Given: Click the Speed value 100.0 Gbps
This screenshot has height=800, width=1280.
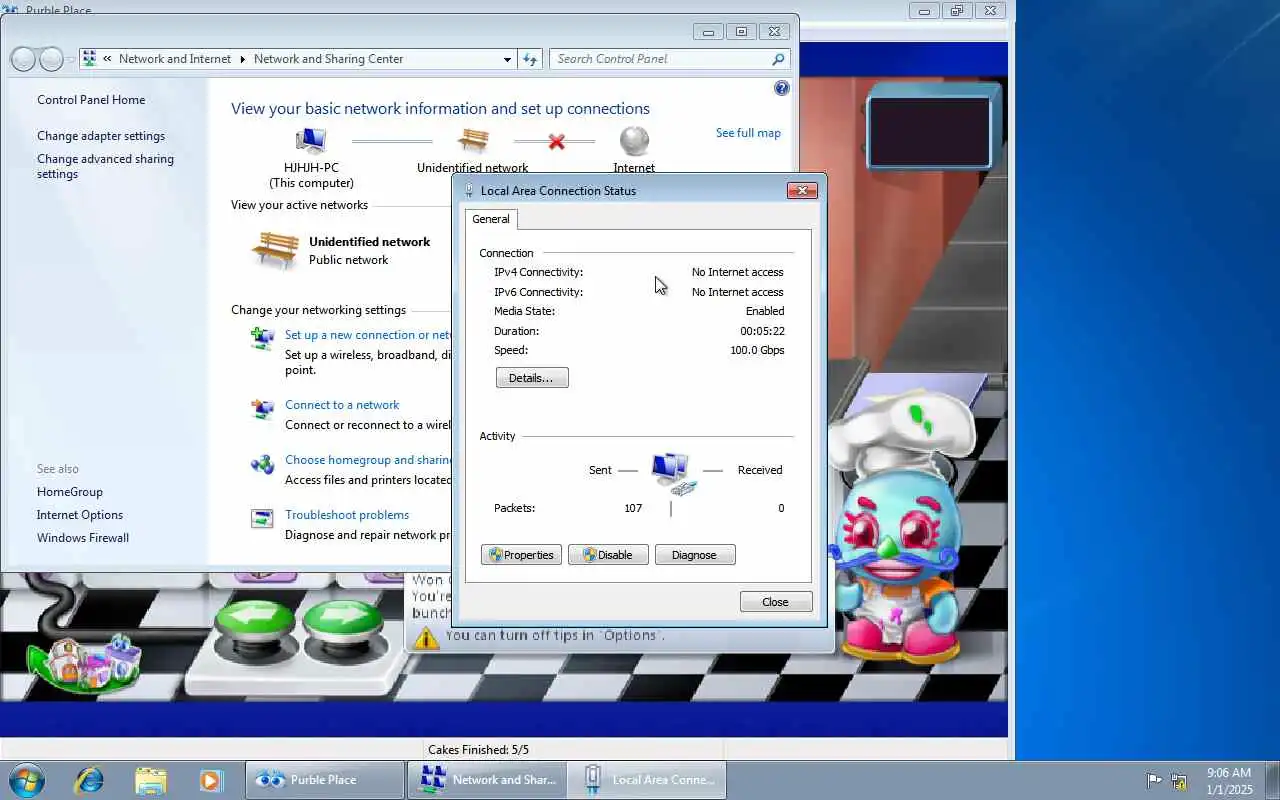Looking at the screenshot, I should [x=757, y=350].
